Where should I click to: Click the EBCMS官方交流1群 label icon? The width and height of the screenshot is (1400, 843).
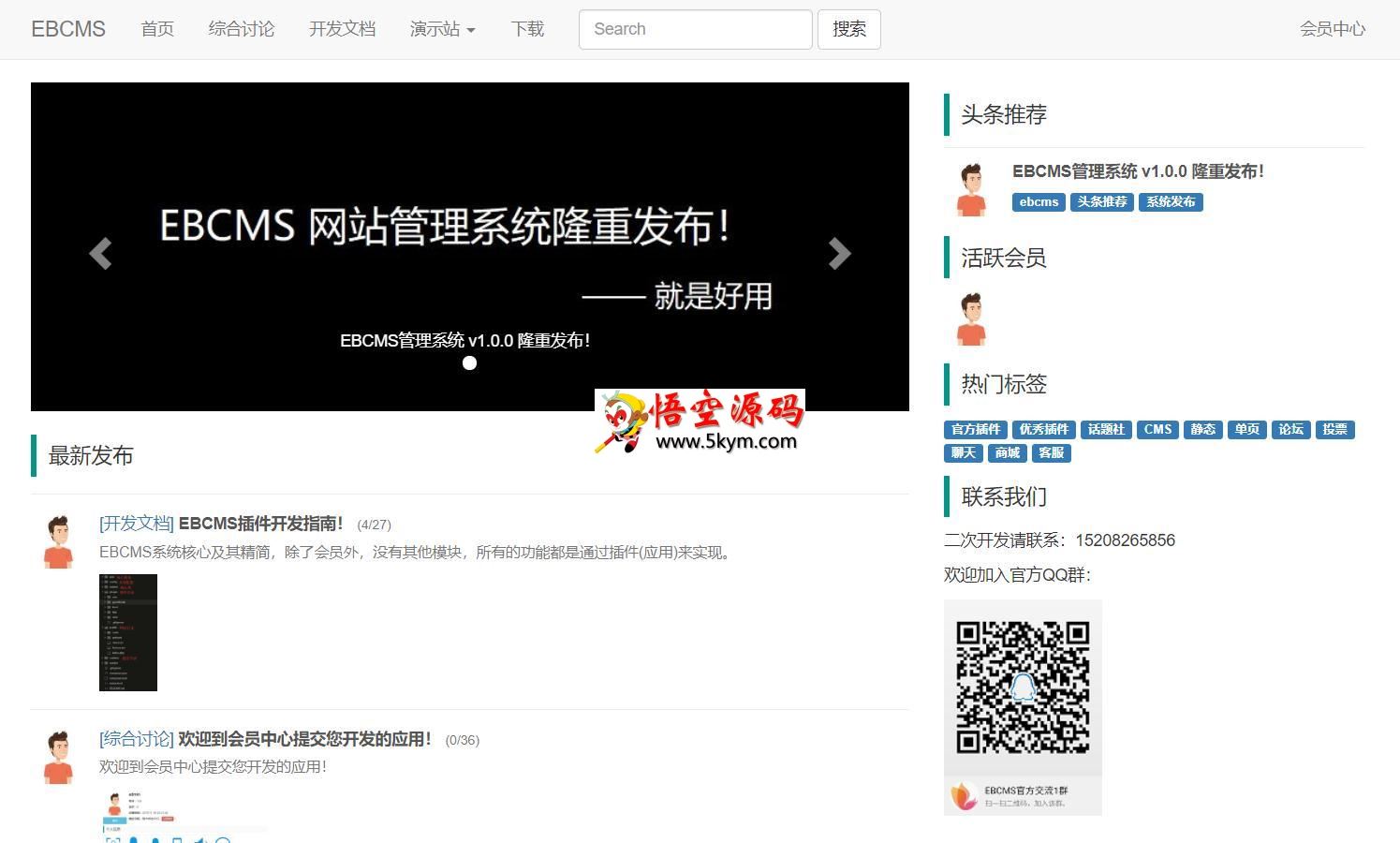coord(965,797)
